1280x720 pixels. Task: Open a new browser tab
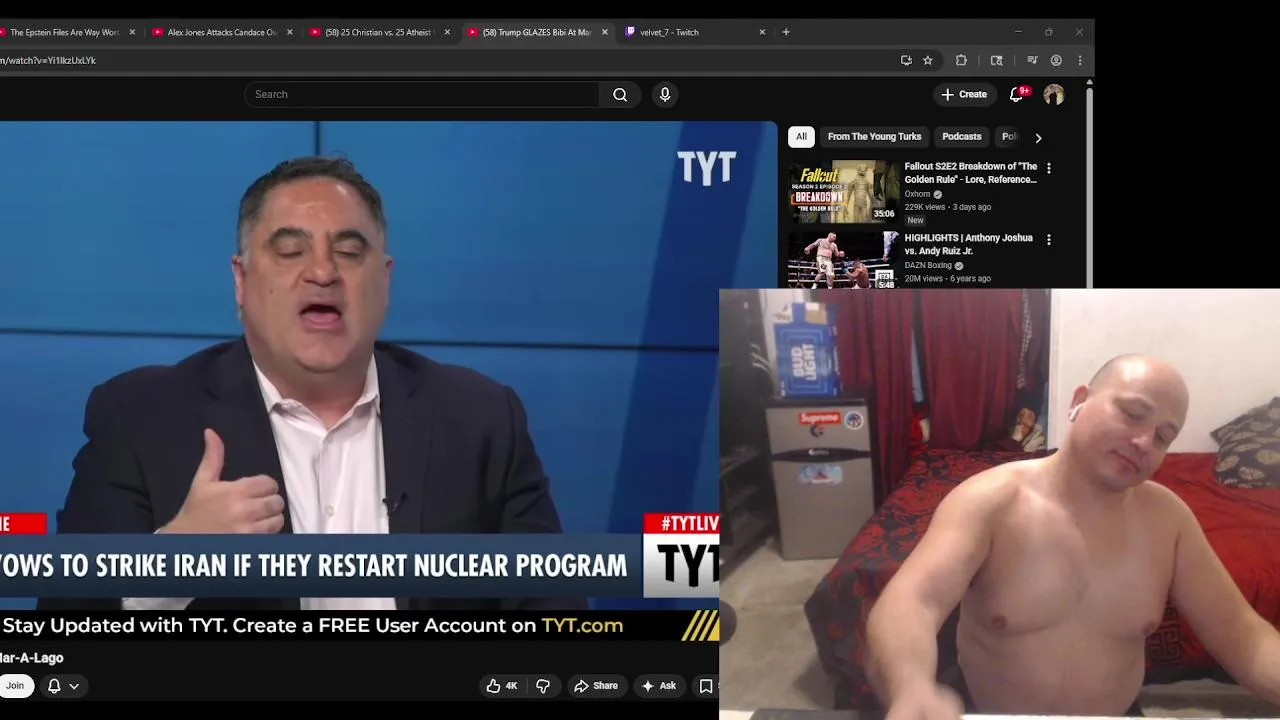coord(786,32)
